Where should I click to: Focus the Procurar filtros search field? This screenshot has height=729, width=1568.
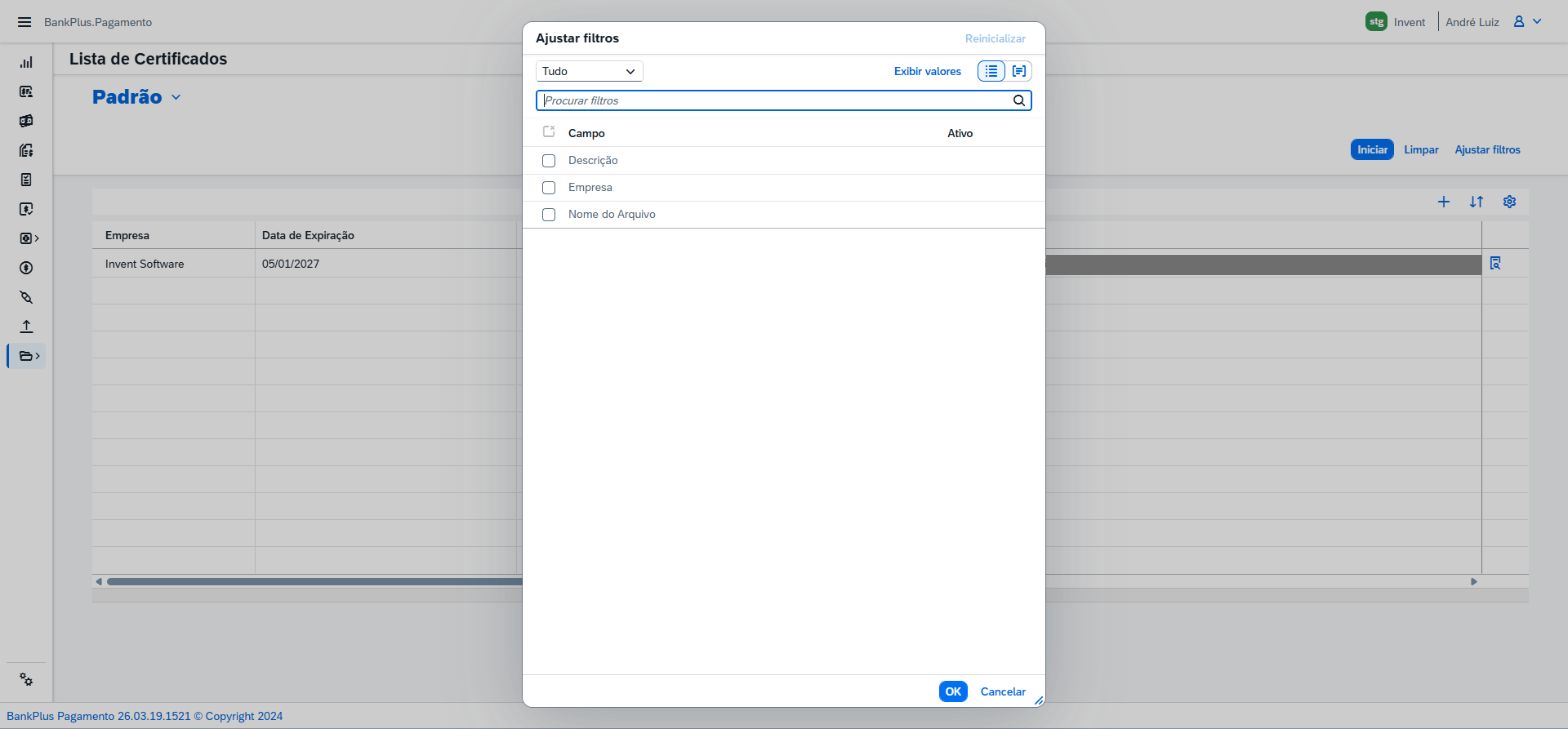click(783, 101)
